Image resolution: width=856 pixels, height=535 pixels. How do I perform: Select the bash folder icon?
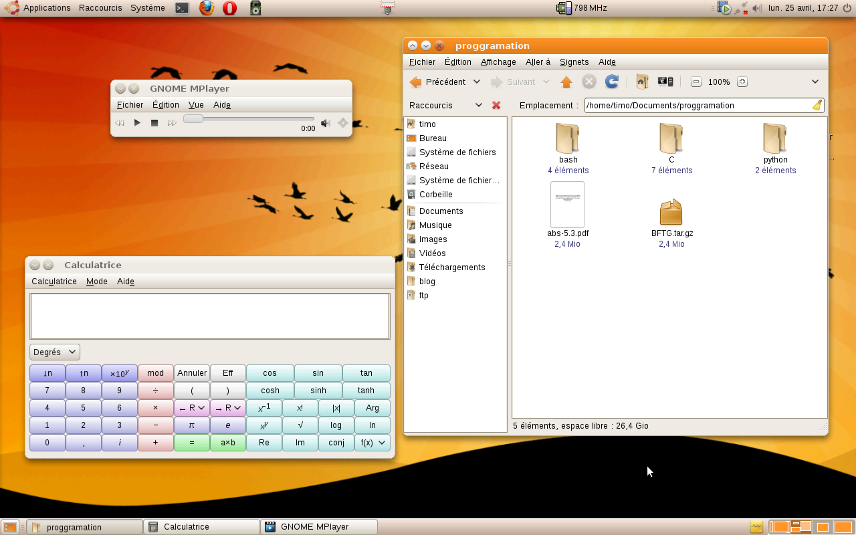pos(567,138)
